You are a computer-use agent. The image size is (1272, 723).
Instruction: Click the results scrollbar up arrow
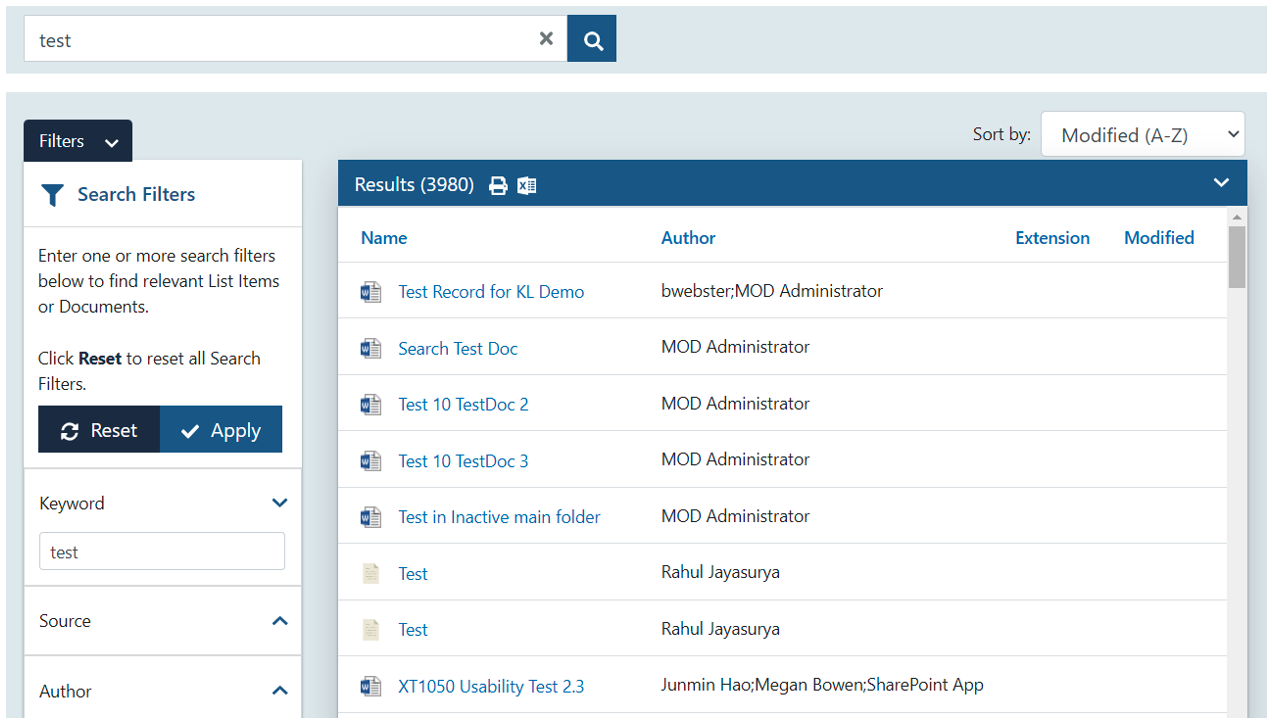pyautogui.click(x=1237, y=217)
